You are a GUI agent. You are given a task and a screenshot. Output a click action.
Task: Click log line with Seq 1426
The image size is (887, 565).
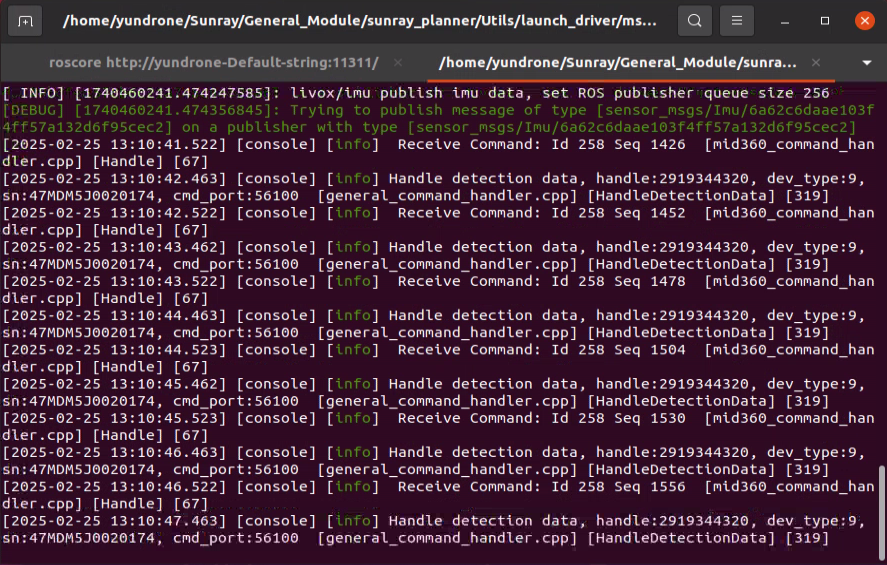click(438, 153)
